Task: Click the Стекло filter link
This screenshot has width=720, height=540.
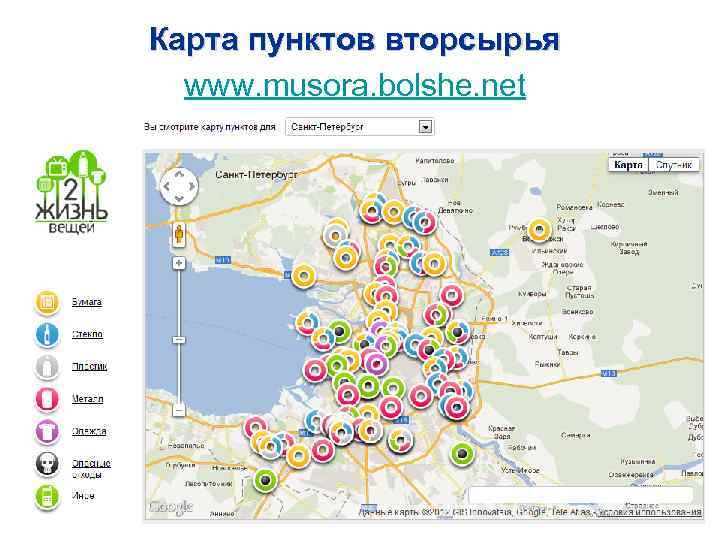Action: pyautogui.click(x=87, y=334)
